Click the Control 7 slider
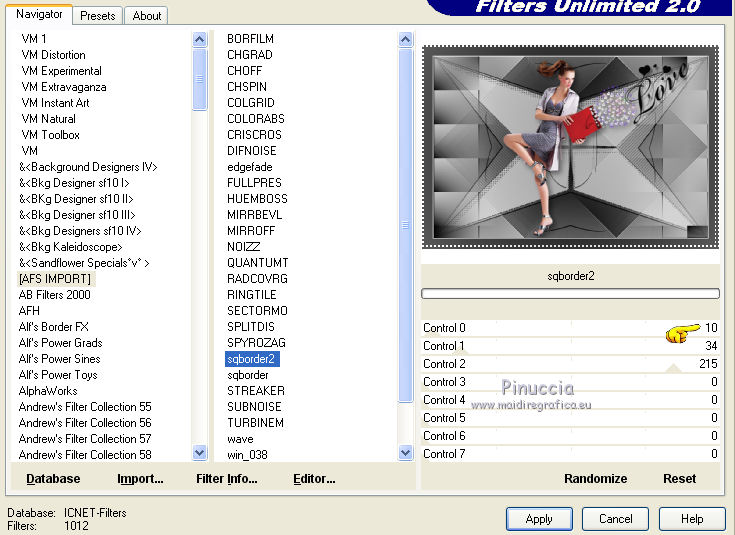Screen dimensions: 735x535 [x=570, y=453]
